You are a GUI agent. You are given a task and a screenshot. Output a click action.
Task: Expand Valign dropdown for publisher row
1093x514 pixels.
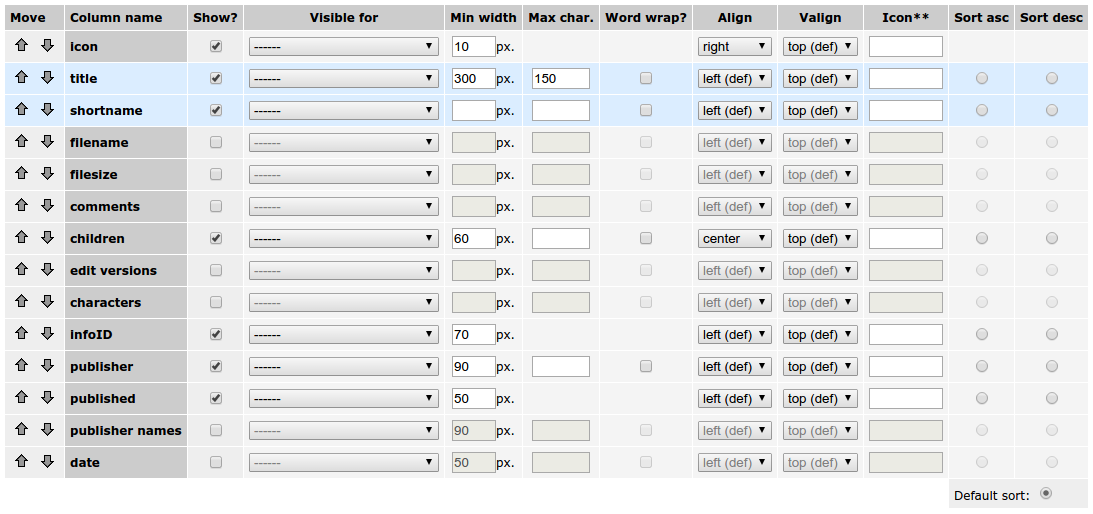(821, 367)
